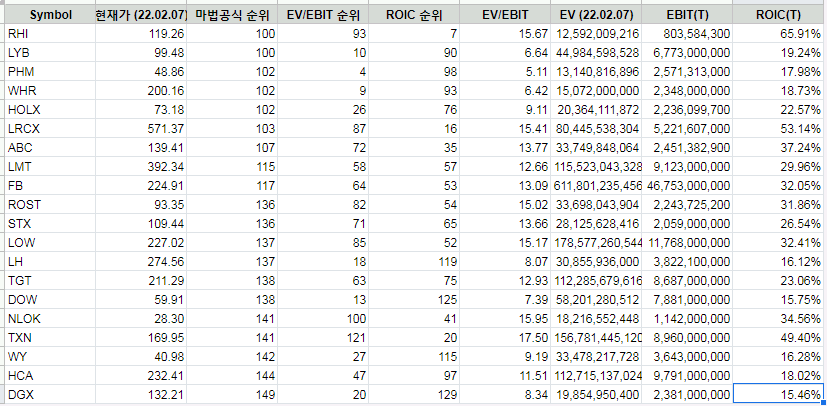Select the TGT symbol cell

click(x=50, y=281)
